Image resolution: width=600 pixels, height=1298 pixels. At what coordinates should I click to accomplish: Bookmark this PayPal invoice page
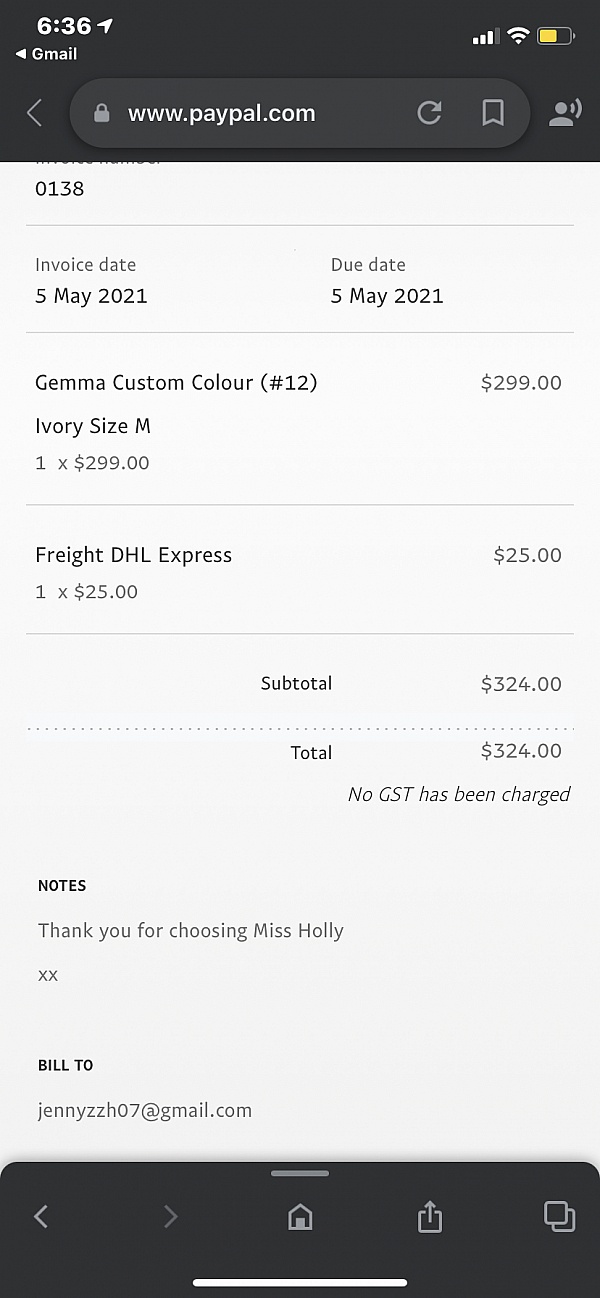[x=493, y=113]
